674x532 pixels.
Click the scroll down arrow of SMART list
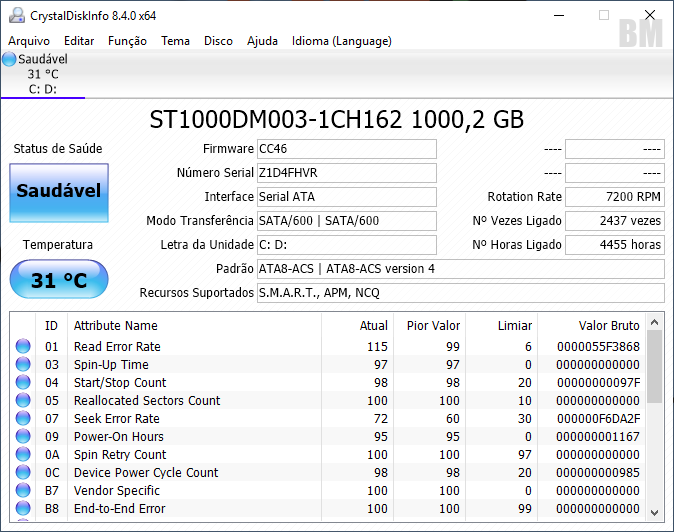(655, 512)
